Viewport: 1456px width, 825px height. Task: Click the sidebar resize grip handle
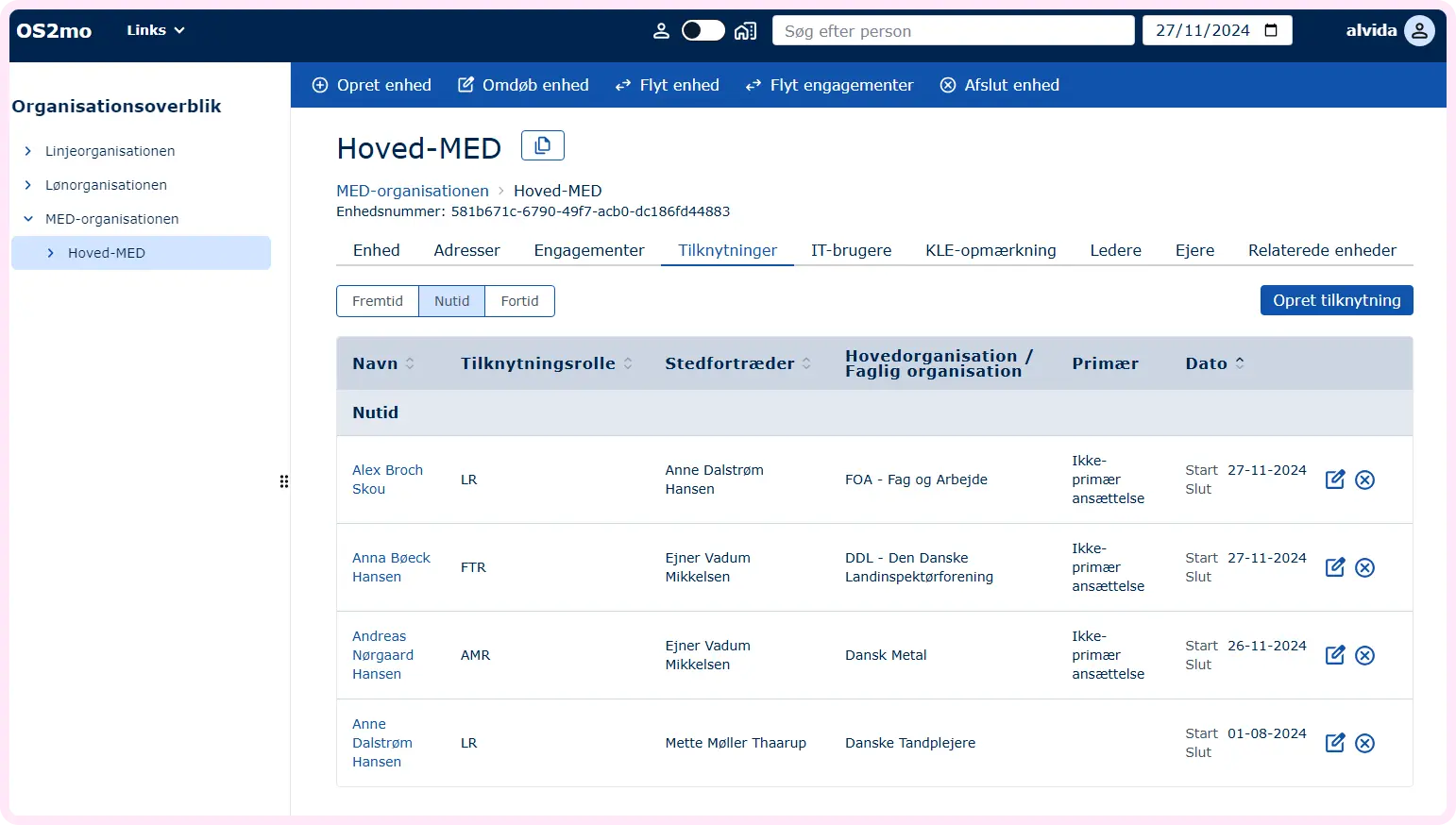pos(284,481)
